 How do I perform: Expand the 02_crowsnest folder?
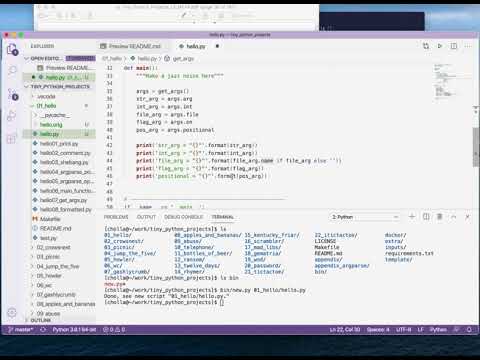(x=53, y=247)
